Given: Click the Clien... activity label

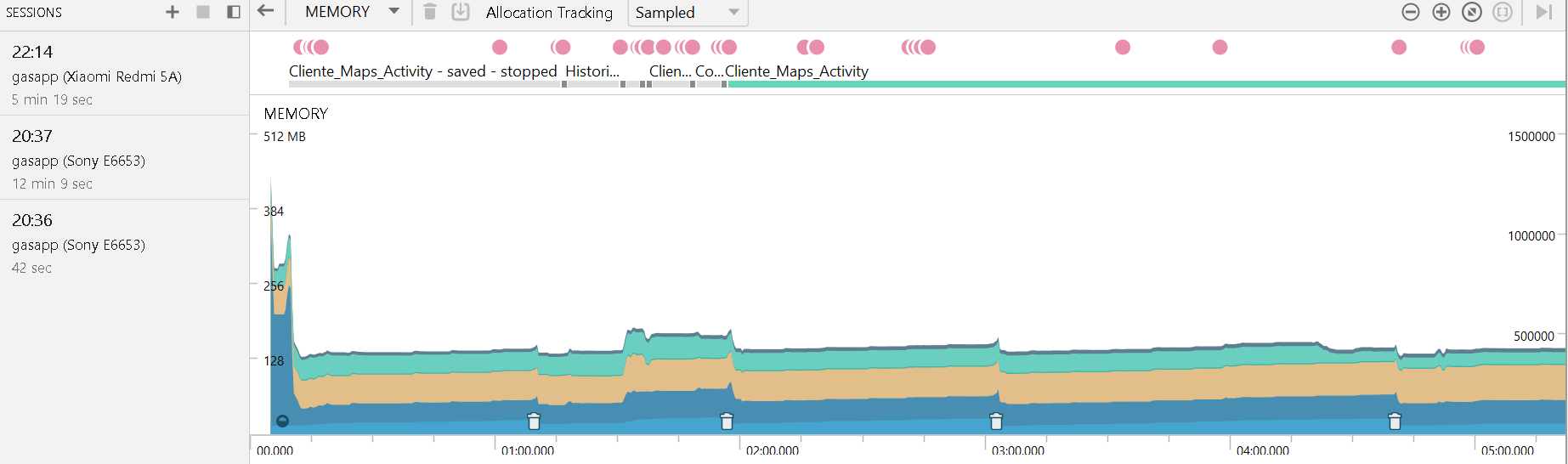Looking at the screenshot, I should (671, 71).
